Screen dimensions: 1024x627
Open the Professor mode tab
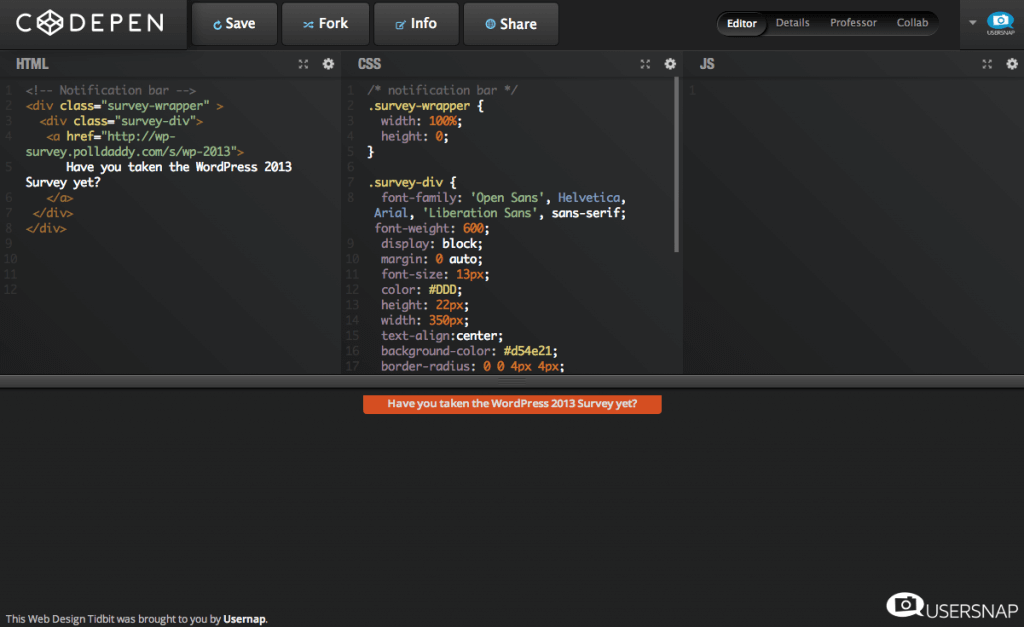(x=853, y=23)
